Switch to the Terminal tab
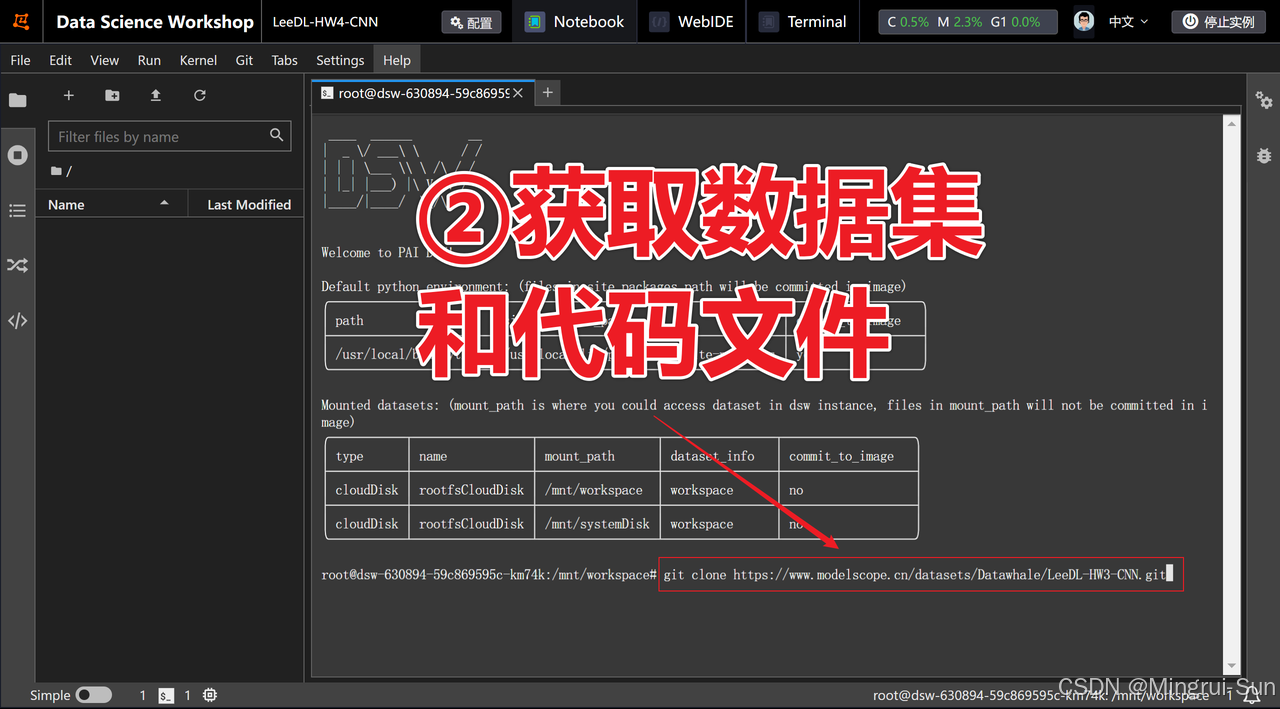This screenshot has width=1280, height=709. tap(803, 21)
